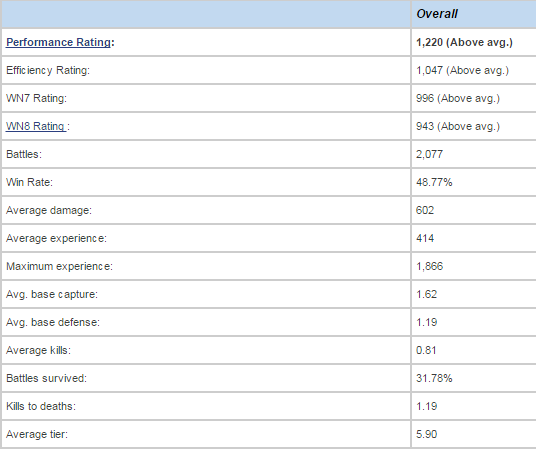Click the Win Rate value 48.77%
This screenshot has width=536, height=449.
[434, 182]
